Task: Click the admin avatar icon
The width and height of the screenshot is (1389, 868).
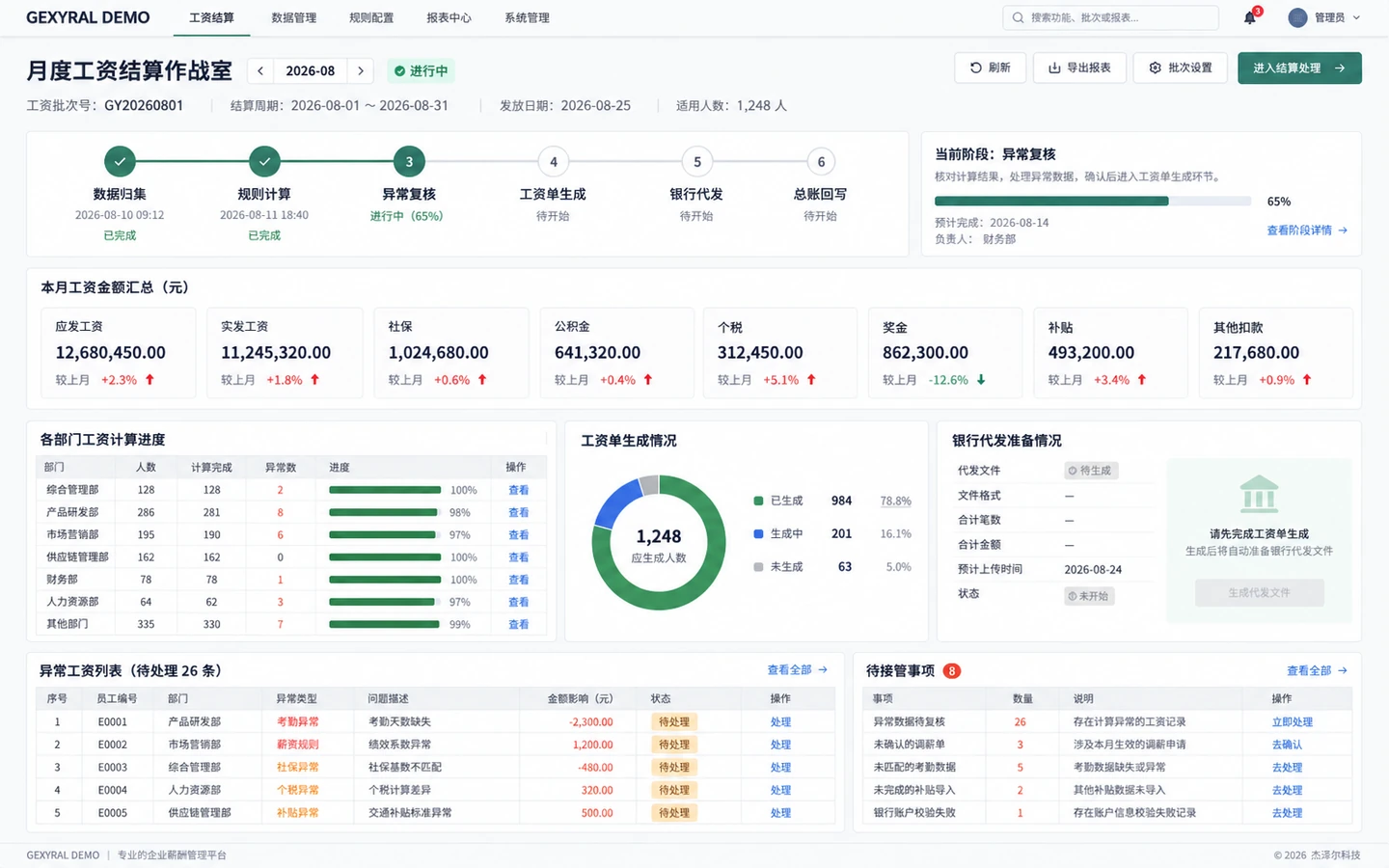Action: pyautogui.click(x=1297, y=17)
